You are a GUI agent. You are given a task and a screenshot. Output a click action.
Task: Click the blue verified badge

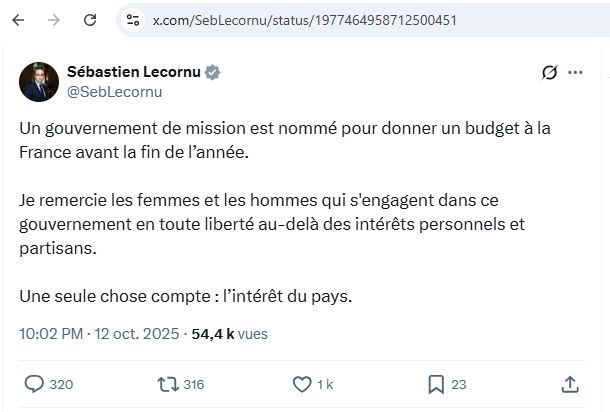[213, 72]
